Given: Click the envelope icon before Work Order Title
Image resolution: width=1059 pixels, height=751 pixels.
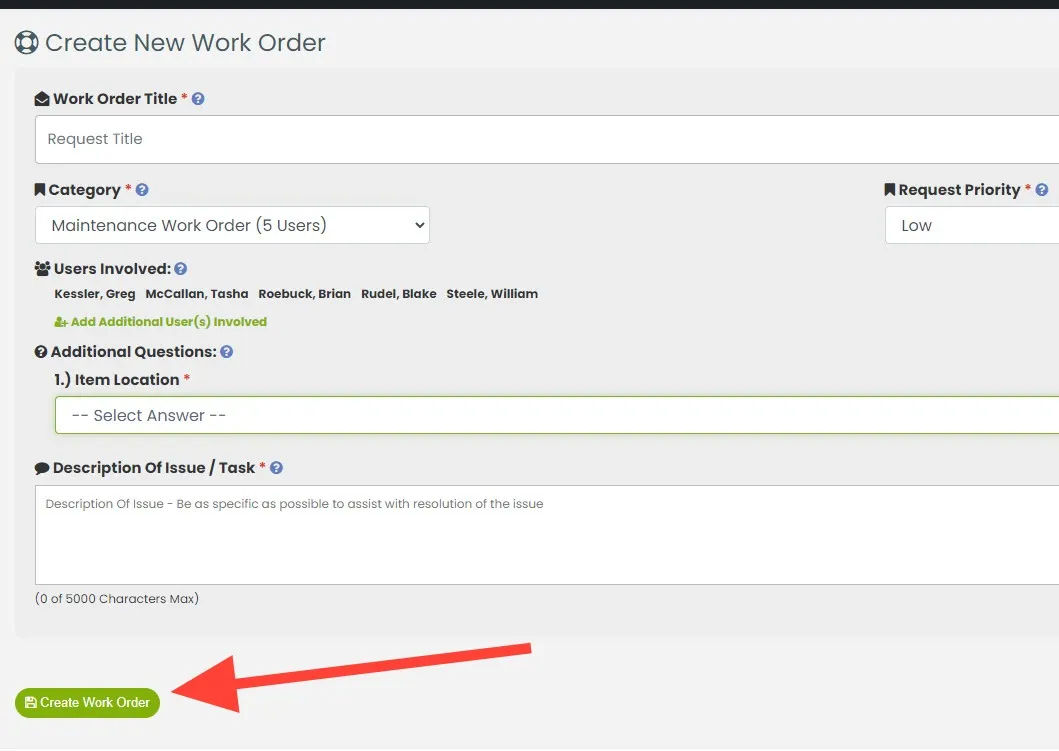Looking at the screenshot, I should (42, 99).
